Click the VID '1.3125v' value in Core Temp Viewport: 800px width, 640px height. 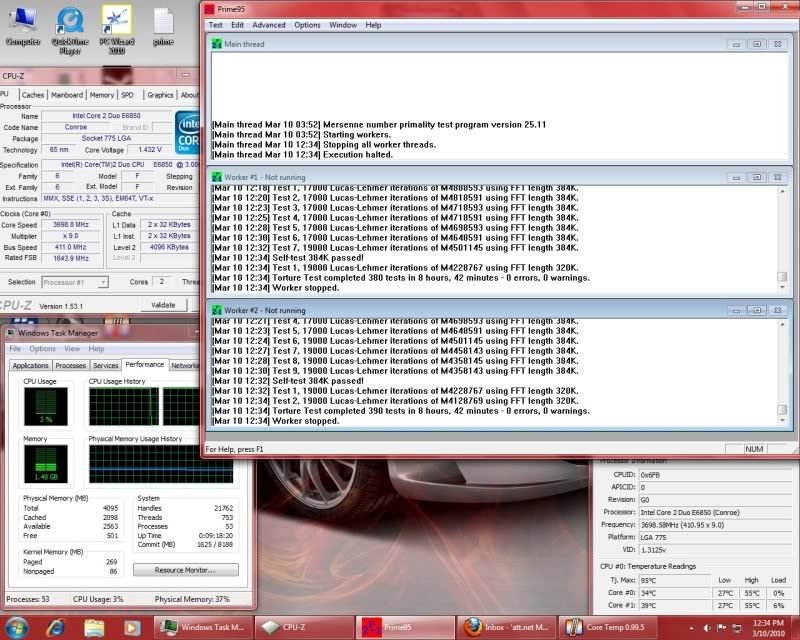(x=714, y=550)
